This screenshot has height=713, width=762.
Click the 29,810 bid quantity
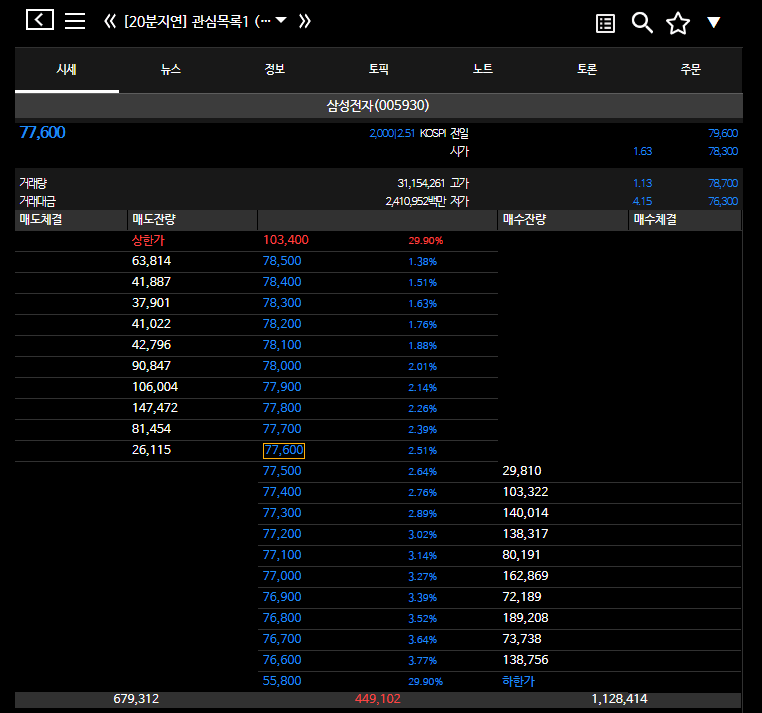pyautogui.click(x=521, y=471)
